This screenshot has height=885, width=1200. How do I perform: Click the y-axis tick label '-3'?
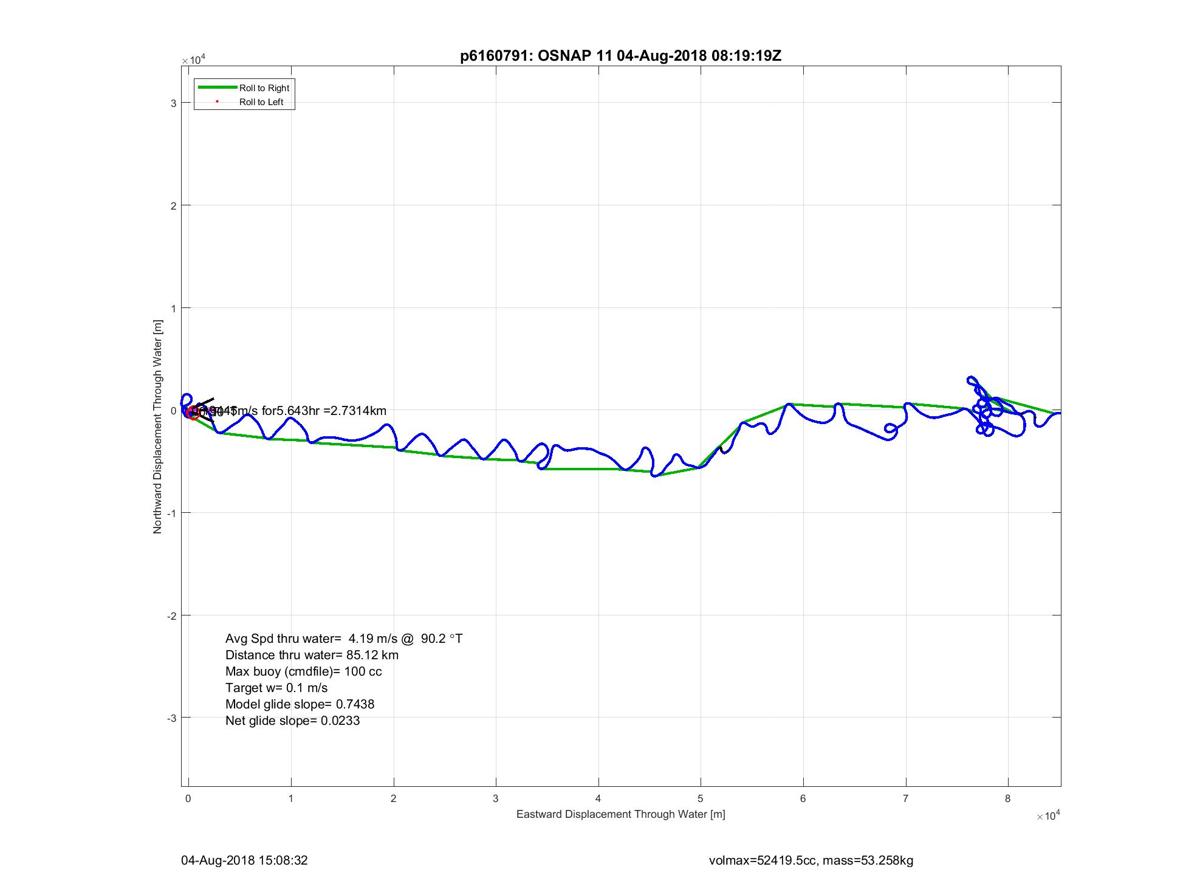pyautogui.click(x=172, y=717)
